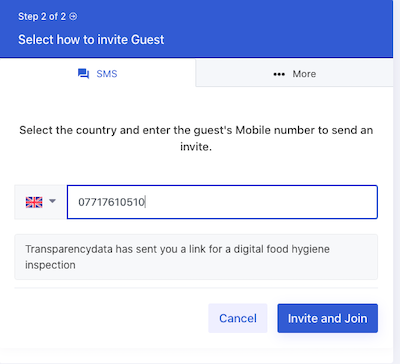Expand the country code dropdown arrow
The image size is (400, 364).
pos(52,201)
